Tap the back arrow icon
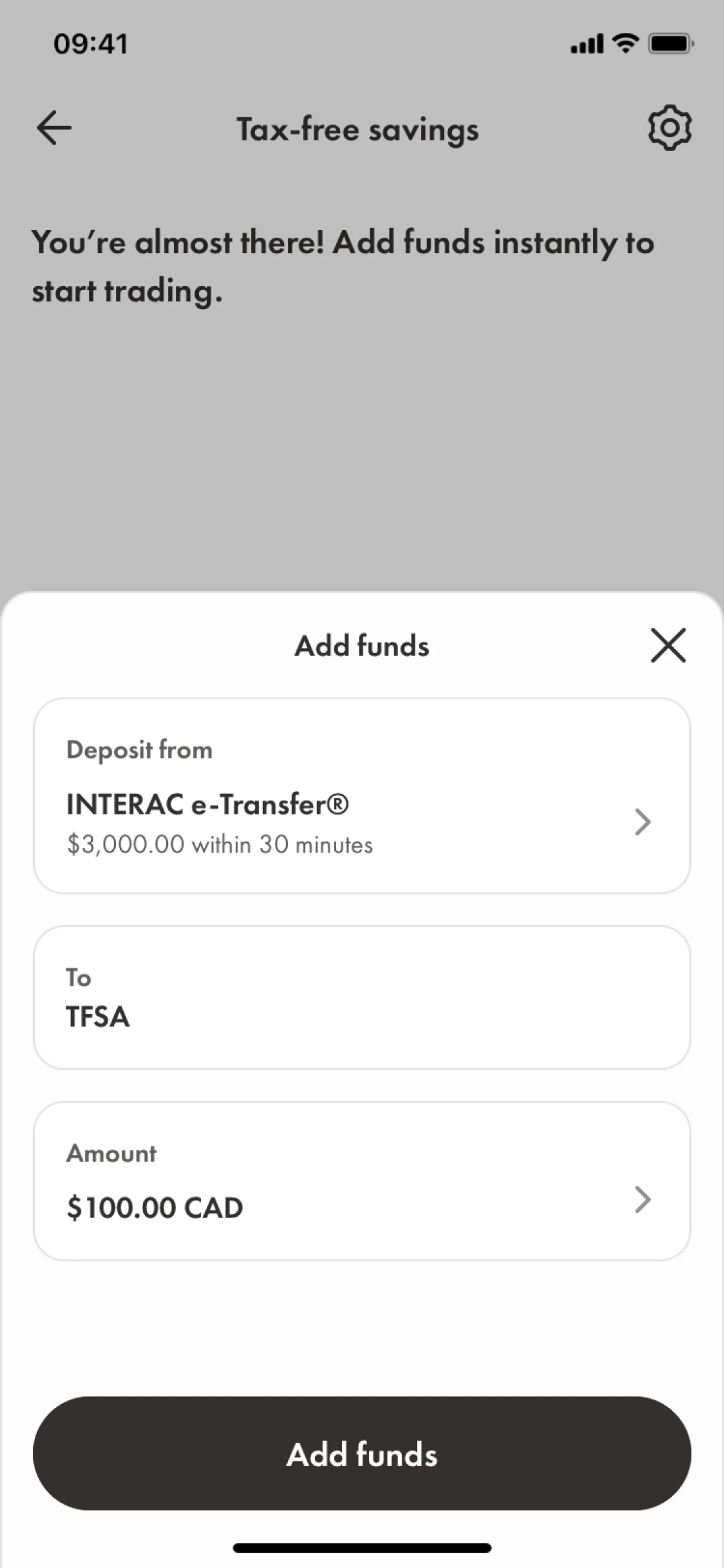Image resolution: width=724 pixels, height=1568 pixels. click(x=54, y=128)
